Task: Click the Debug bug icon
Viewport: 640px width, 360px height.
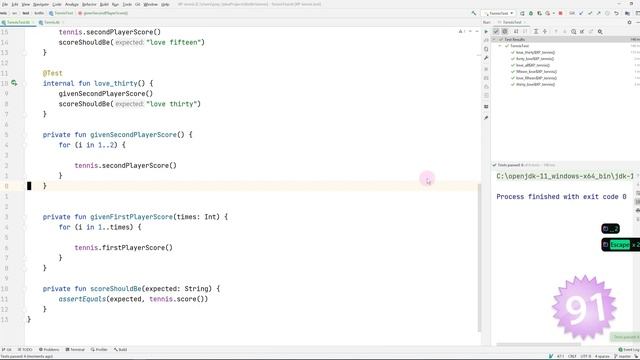Action: [531, 13]
